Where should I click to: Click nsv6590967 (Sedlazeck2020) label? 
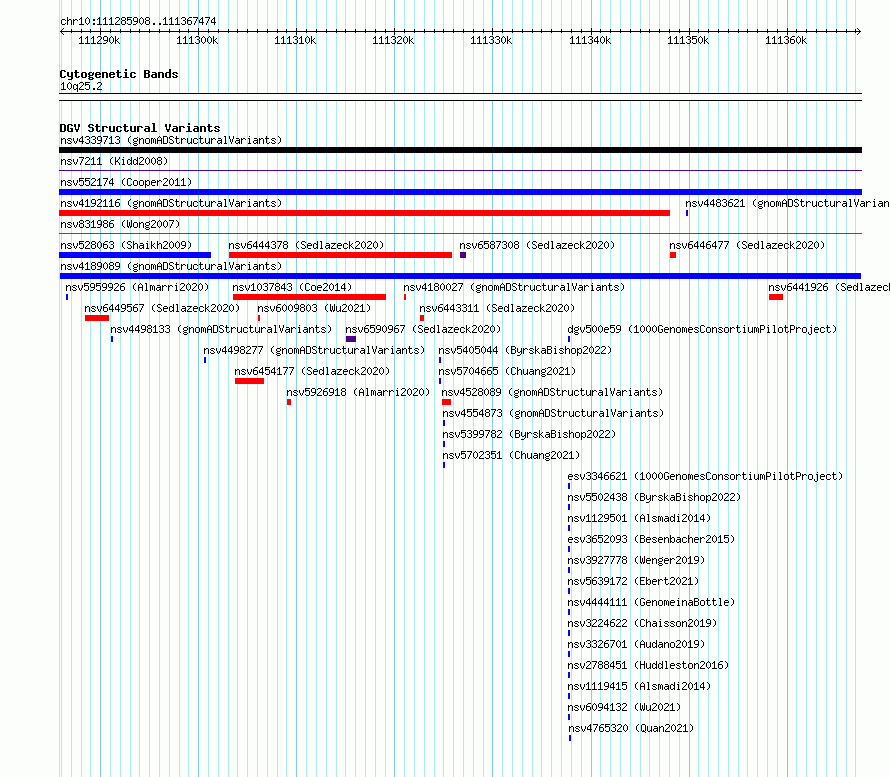[423, 329]
